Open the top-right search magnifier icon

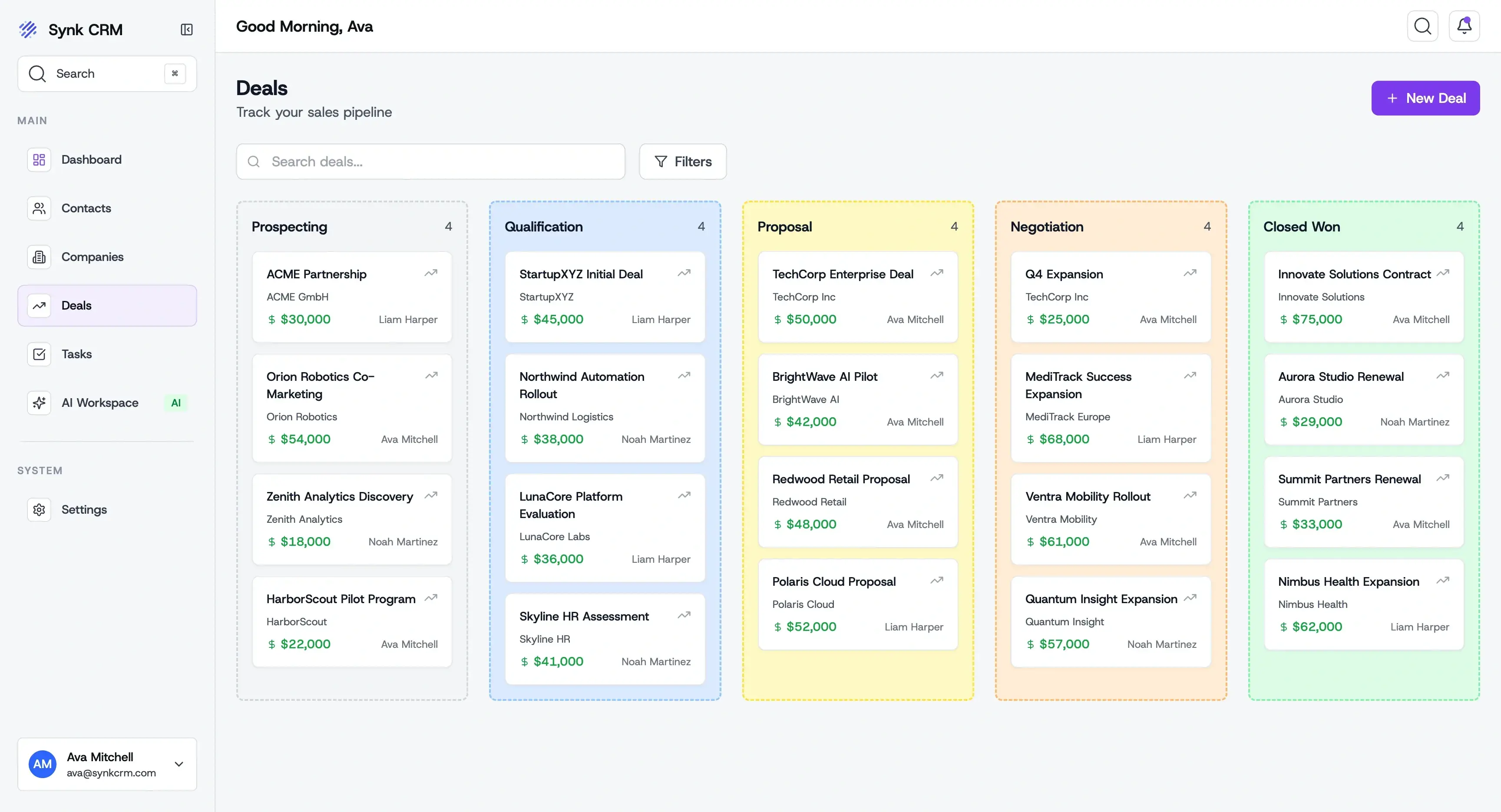click(x=1423, y=26)
